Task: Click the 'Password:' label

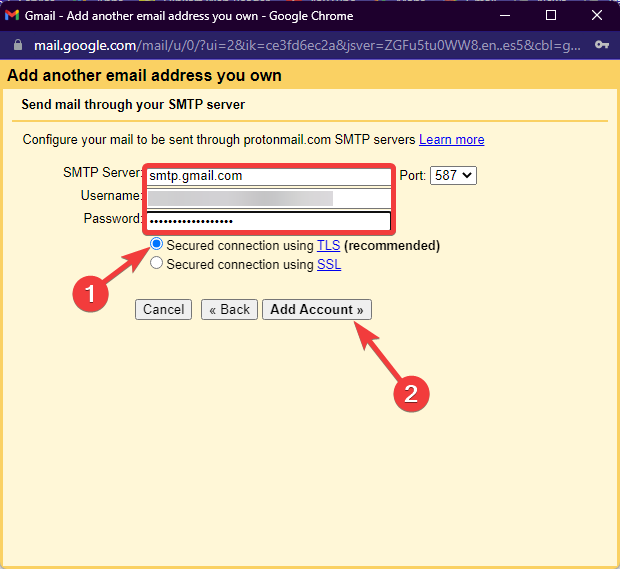Action: tap(113, 218)
